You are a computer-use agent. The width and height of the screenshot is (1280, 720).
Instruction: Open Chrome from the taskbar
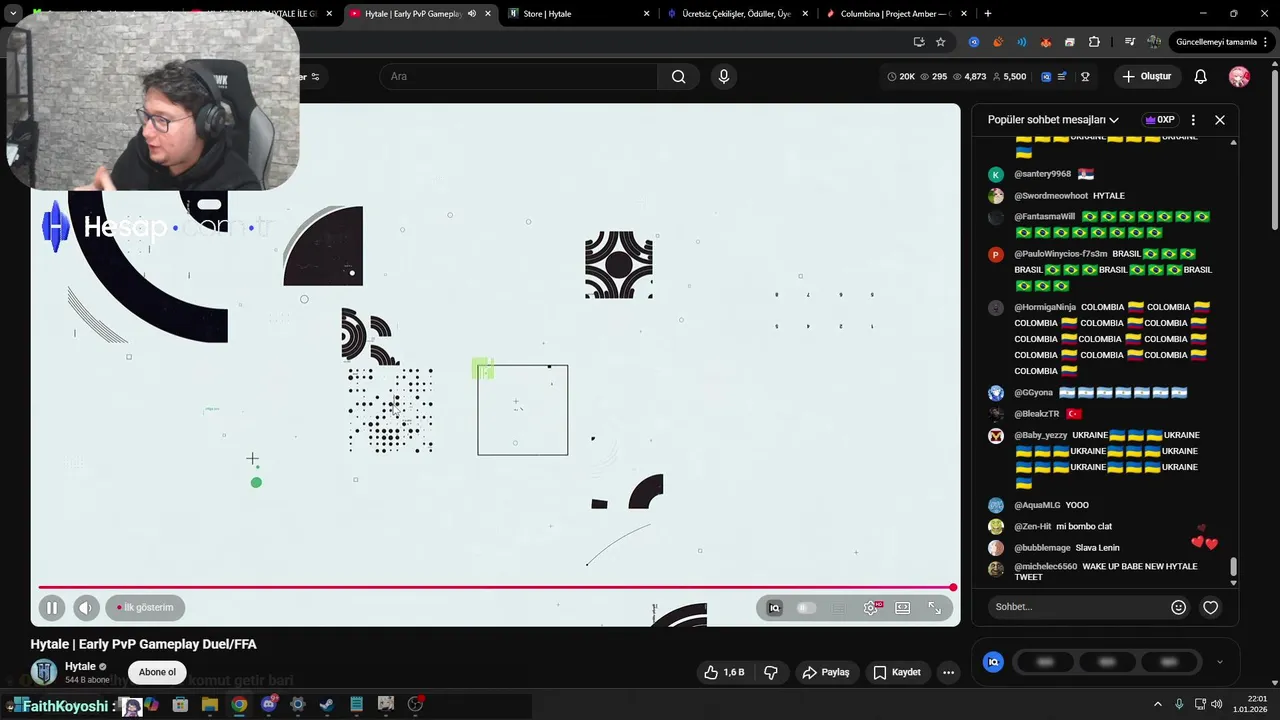[x=239, y=705]
